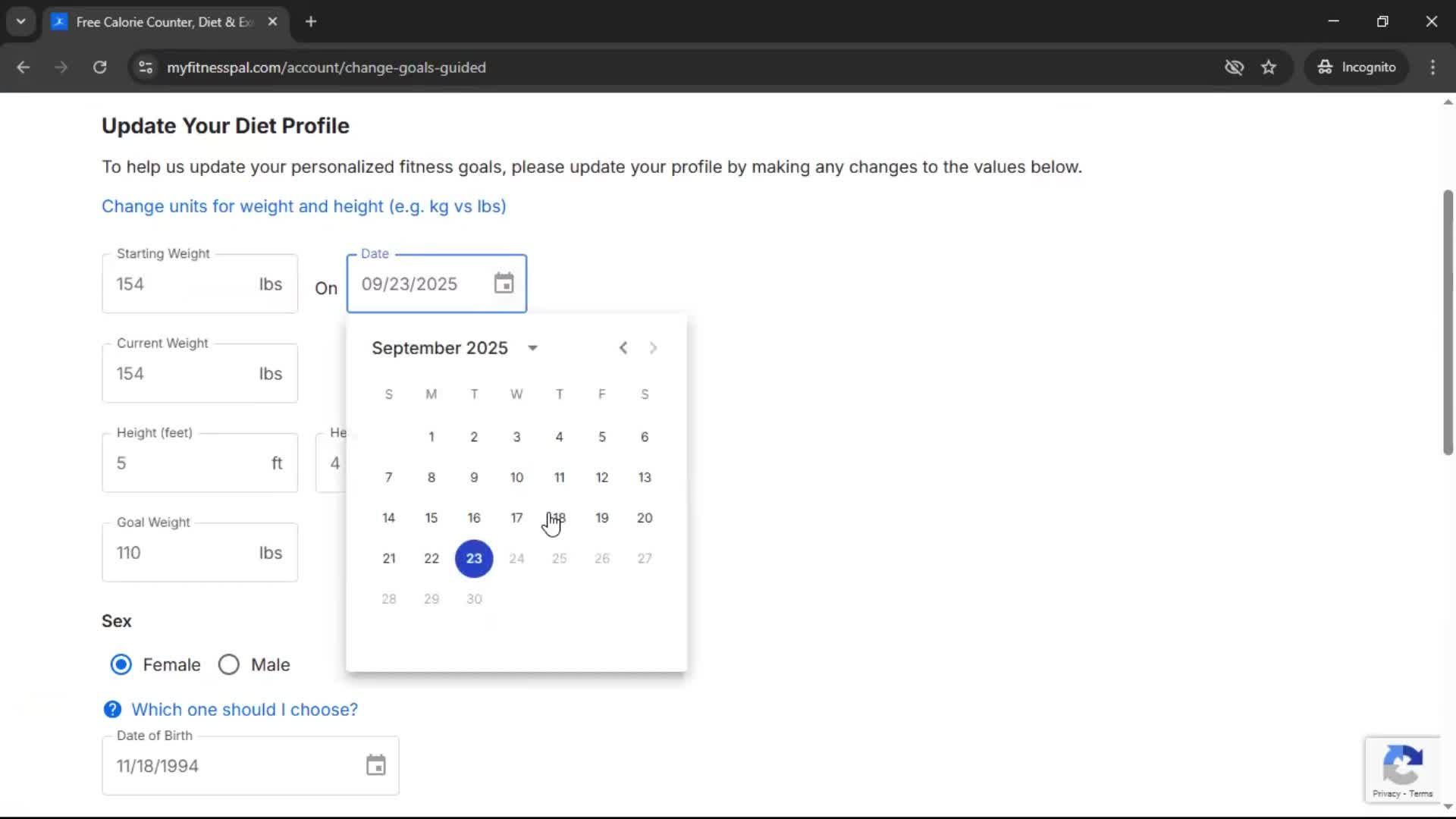Go to previous month in calendar
The height and width of the screenshot is (819, 1456).
tap(623, 348)
